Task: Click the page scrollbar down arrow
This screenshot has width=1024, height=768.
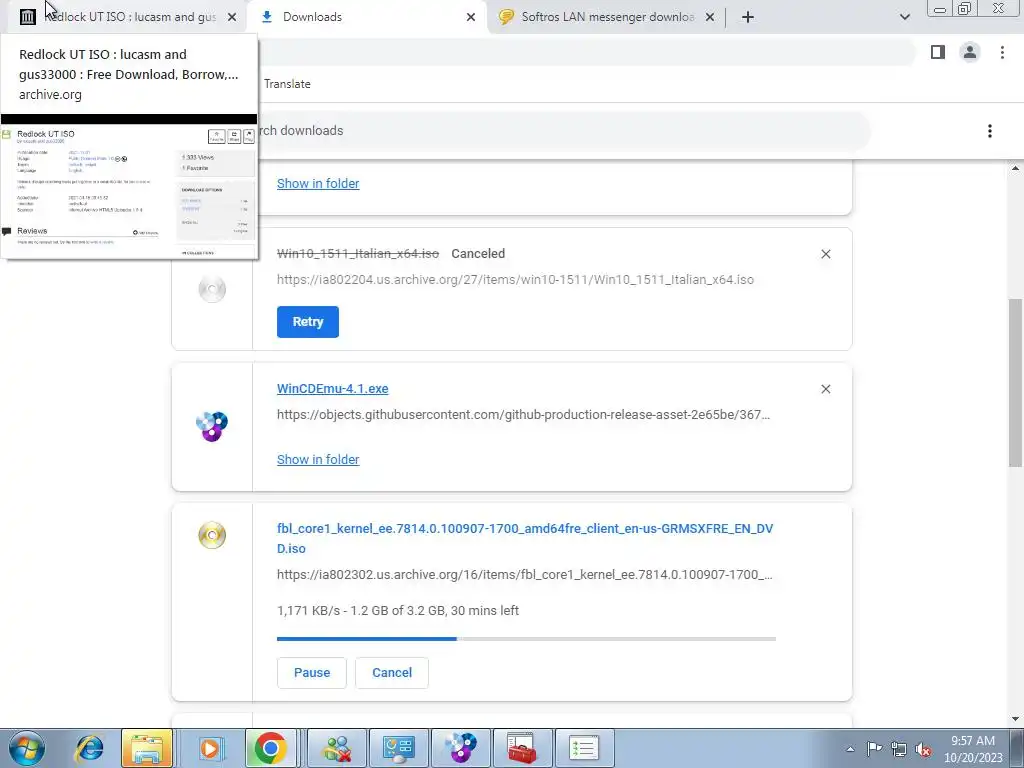Action: click(1015, 719)
